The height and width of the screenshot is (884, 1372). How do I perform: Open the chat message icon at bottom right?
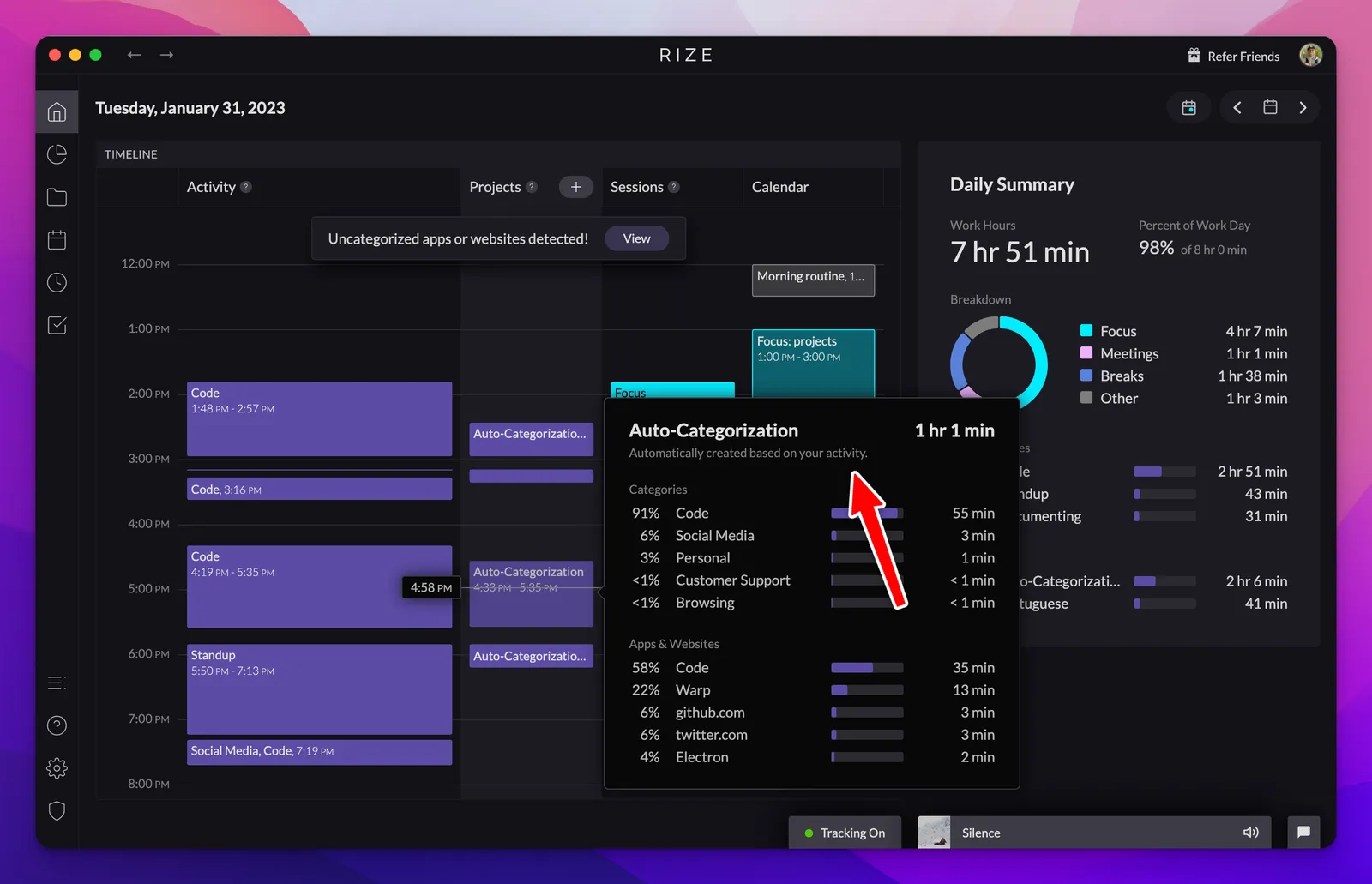tap(1303, 832)
